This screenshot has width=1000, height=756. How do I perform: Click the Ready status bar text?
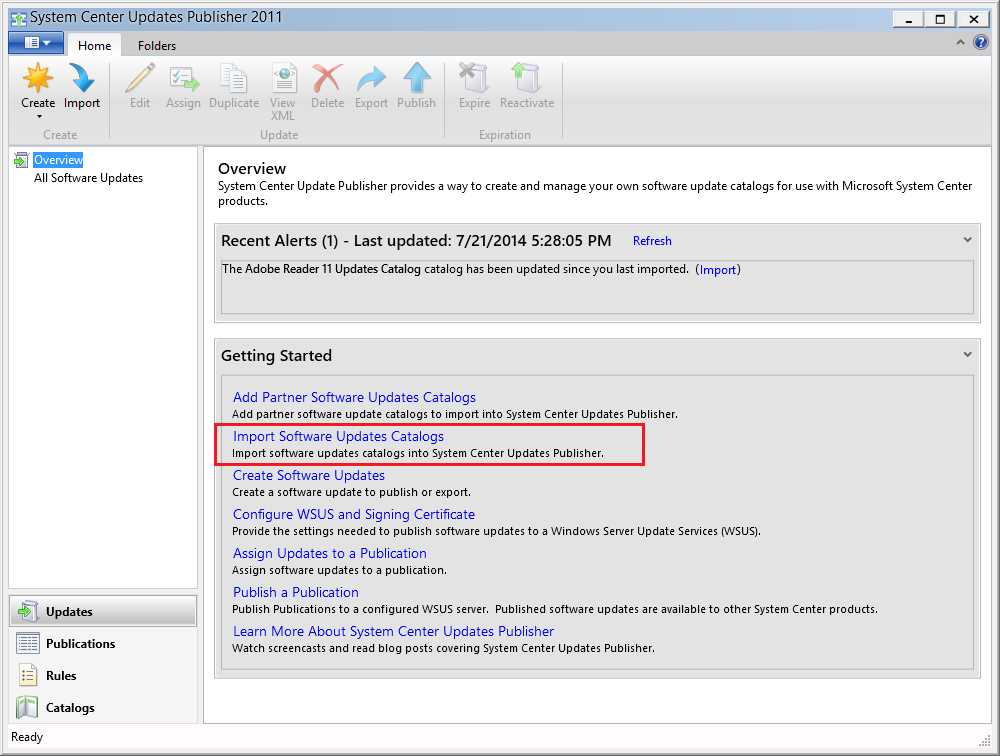coord(27,737)
